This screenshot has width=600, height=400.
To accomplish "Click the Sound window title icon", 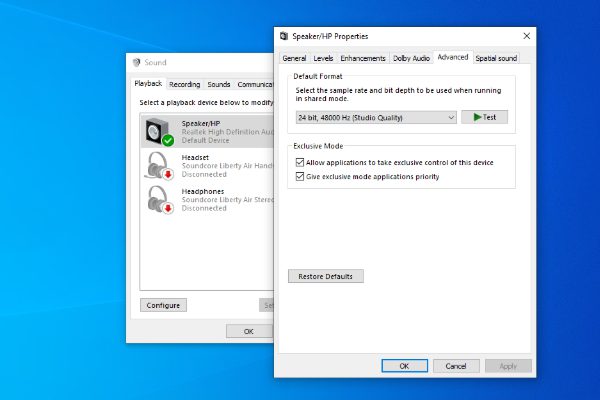I will pos(136,62).
